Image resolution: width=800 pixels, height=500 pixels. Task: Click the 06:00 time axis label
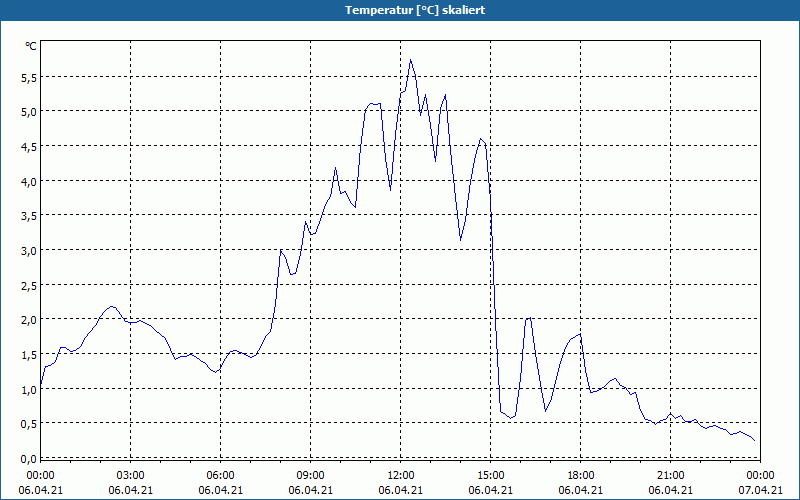point(220,475)
